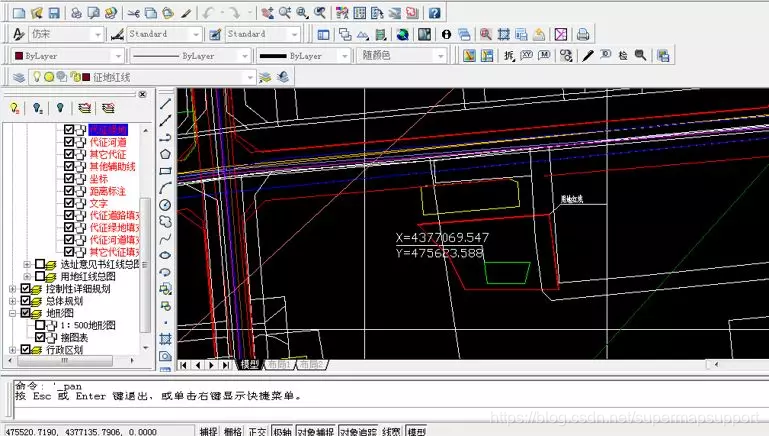Toggle 栅格 grid in status bar
The image size is (769, 436).
pyautogui.click(x=233, y=431)
